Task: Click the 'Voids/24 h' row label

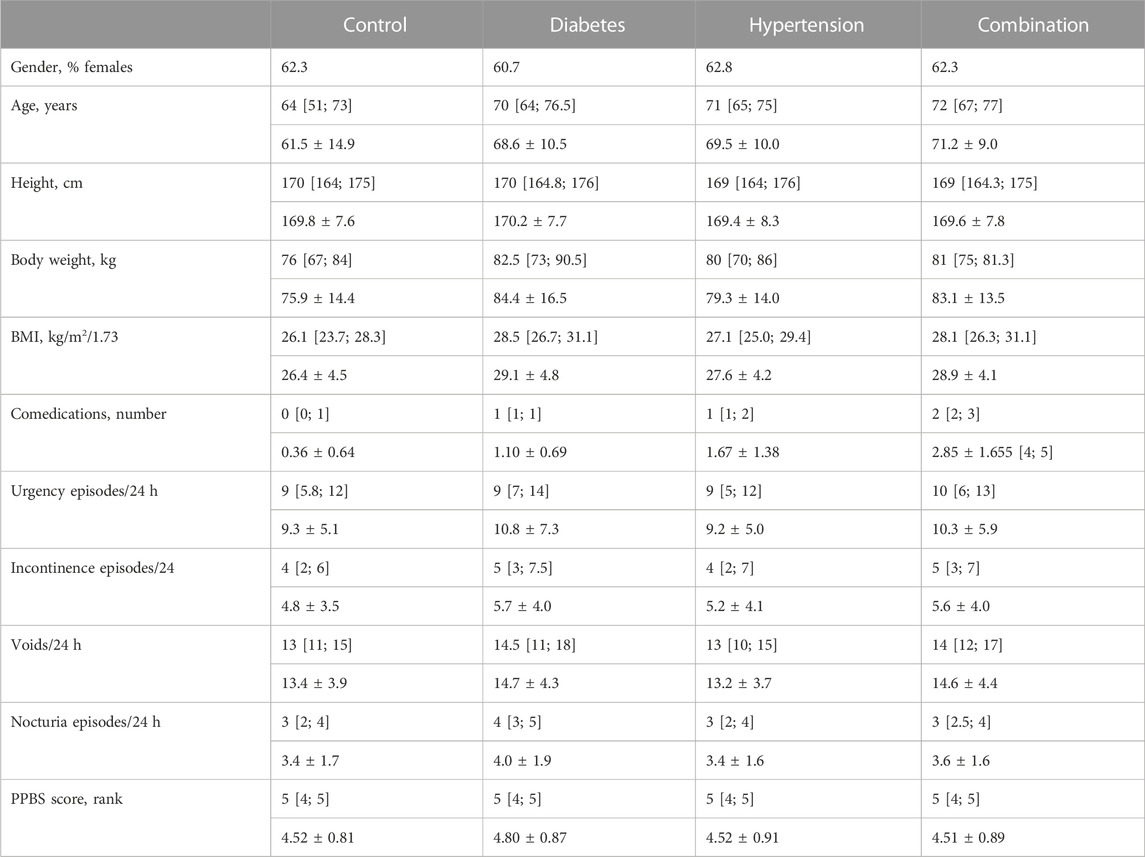Action: pyautogui.click(x=46, y=645)
